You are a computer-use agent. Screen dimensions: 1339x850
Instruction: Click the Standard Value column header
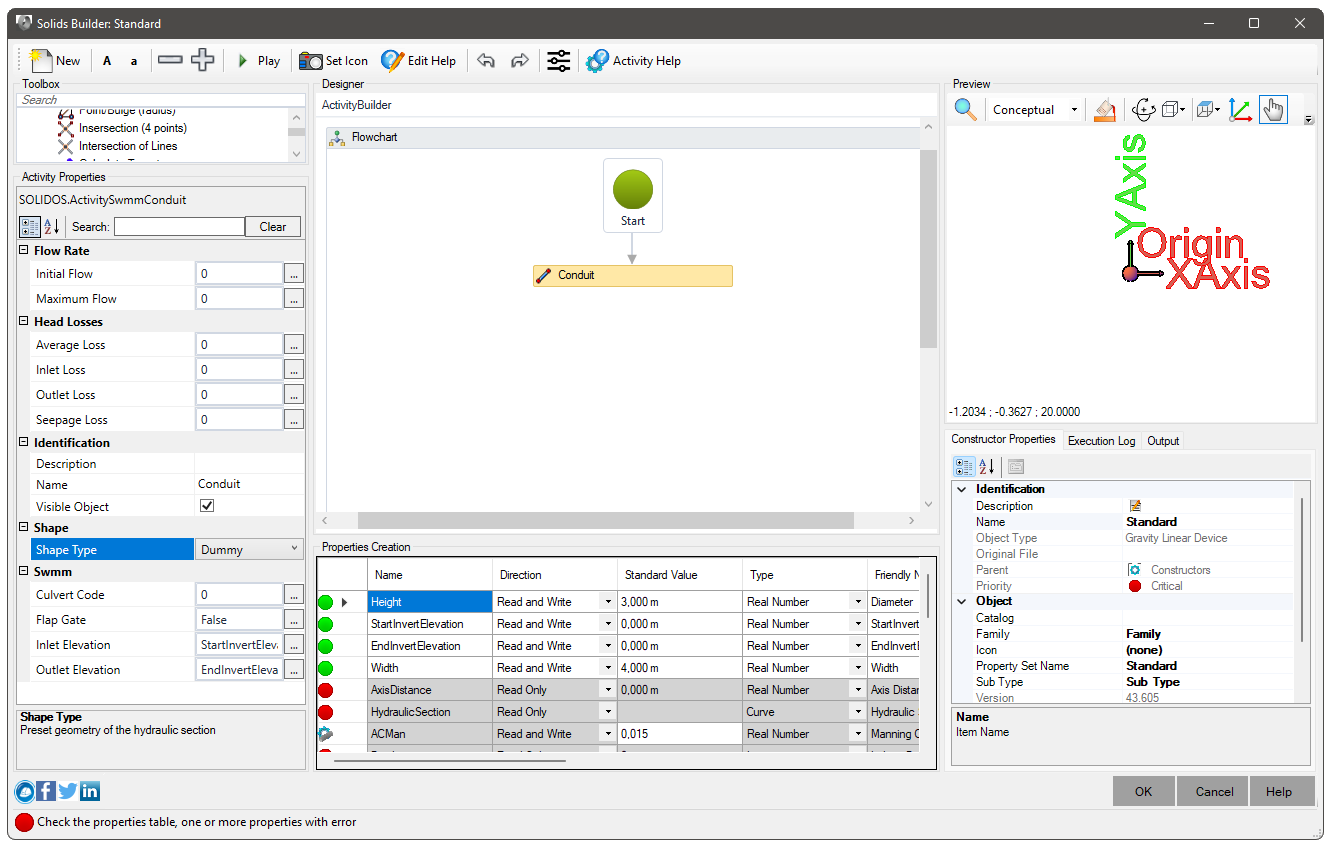coord(681,575)
